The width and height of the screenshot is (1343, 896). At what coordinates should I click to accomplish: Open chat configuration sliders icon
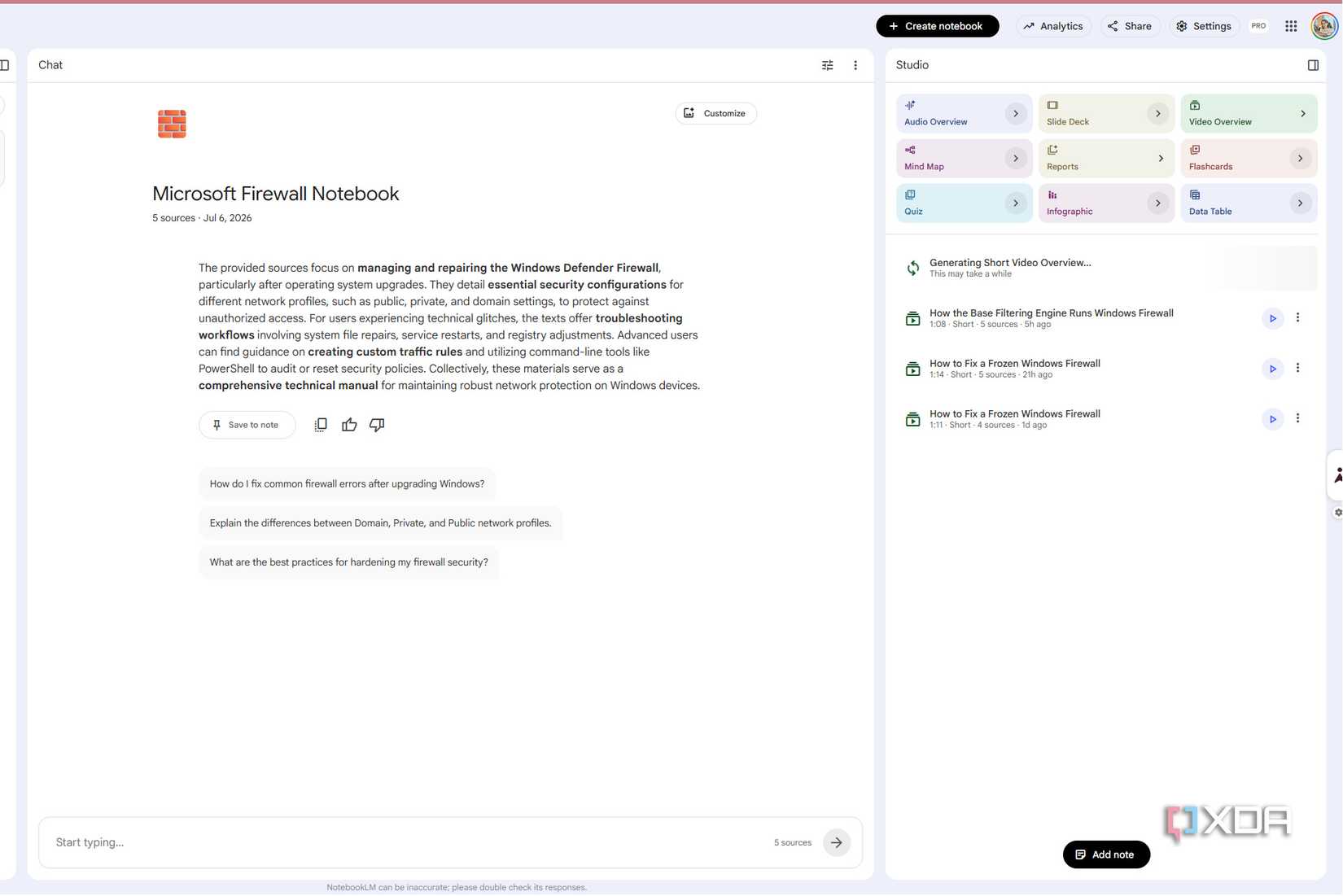(x=827, y=65)
